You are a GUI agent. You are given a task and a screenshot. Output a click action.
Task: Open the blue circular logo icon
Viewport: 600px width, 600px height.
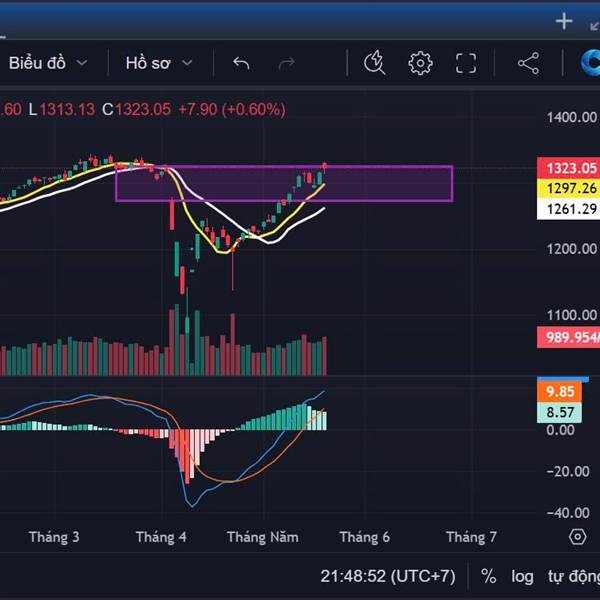(x=590, y=63)
